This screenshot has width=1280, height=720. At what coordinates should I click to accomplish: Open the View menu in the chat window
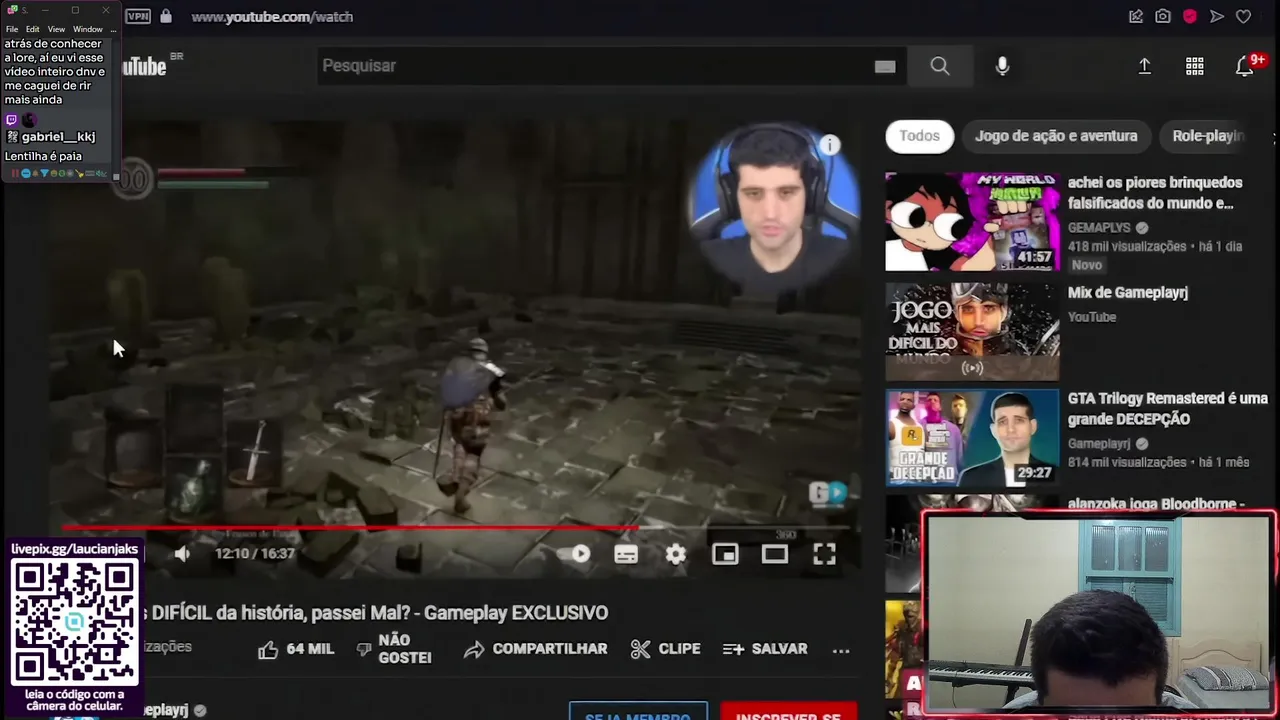tap(56, 29)
